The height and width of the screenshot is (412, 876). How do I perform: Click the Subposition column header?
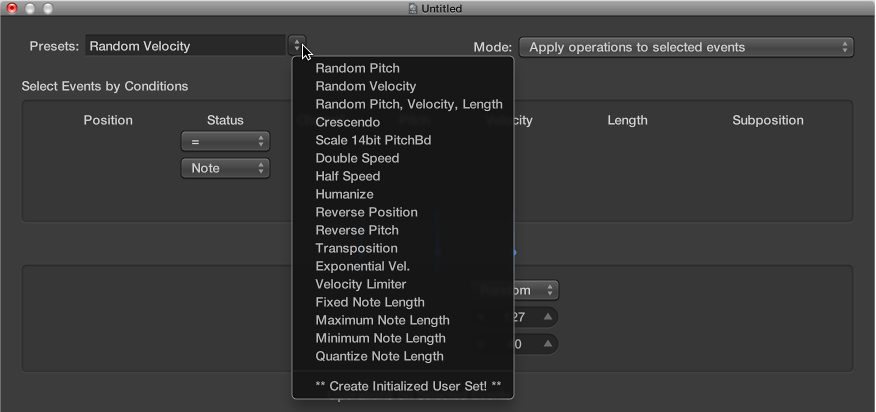click(x=768, y=120)
